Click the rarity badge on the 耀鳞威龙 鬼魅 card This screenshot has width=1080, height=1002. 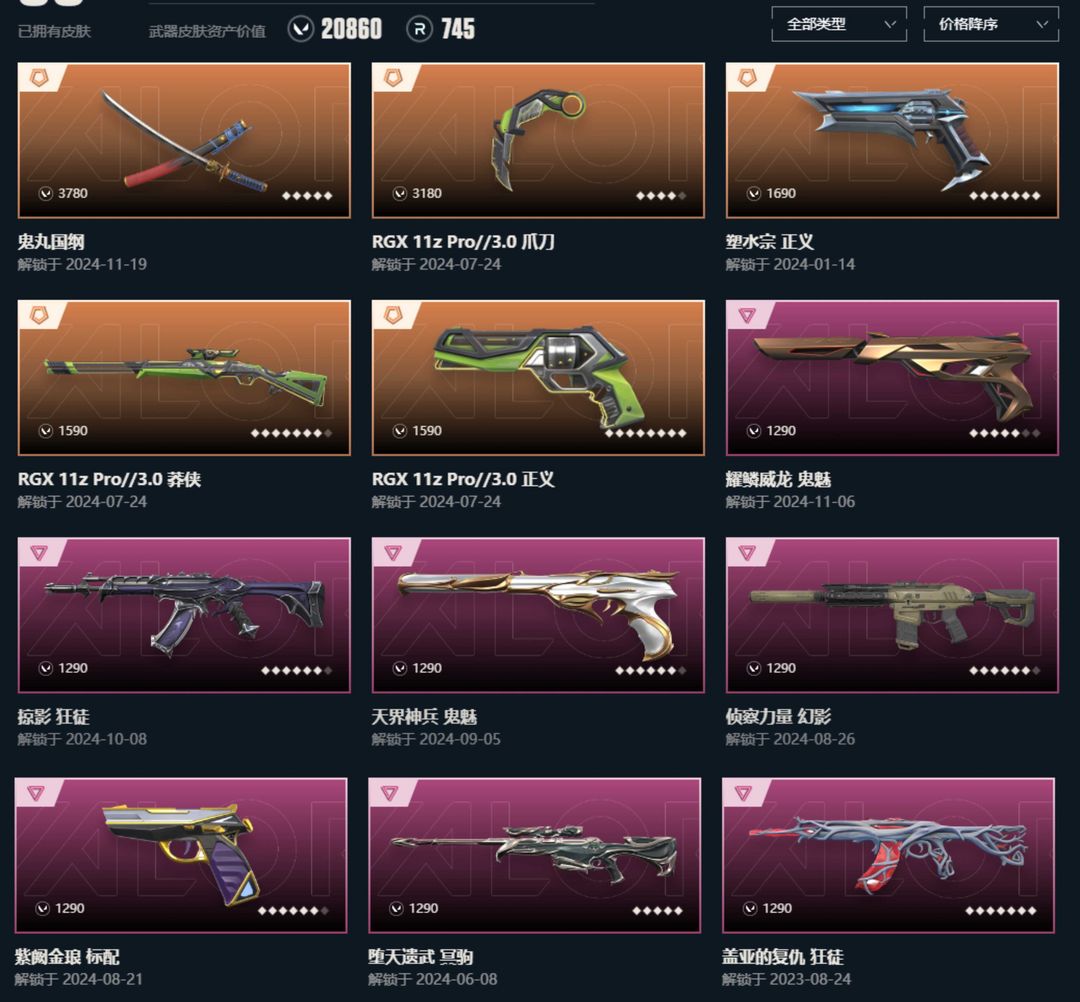tap(747, 315)
